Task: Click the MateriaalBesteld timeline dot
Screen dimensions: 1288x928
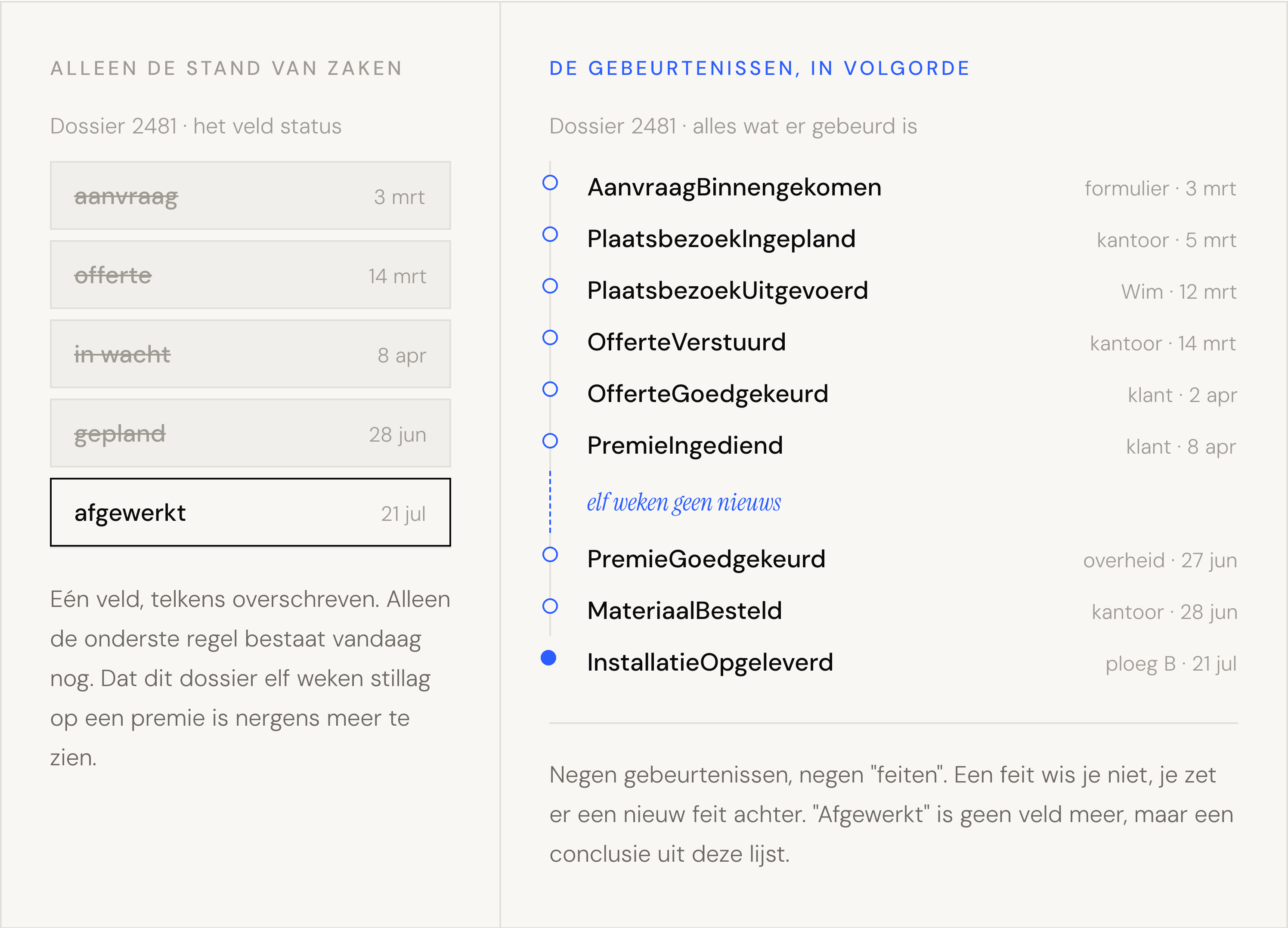Action: click(x=550, y=606)
